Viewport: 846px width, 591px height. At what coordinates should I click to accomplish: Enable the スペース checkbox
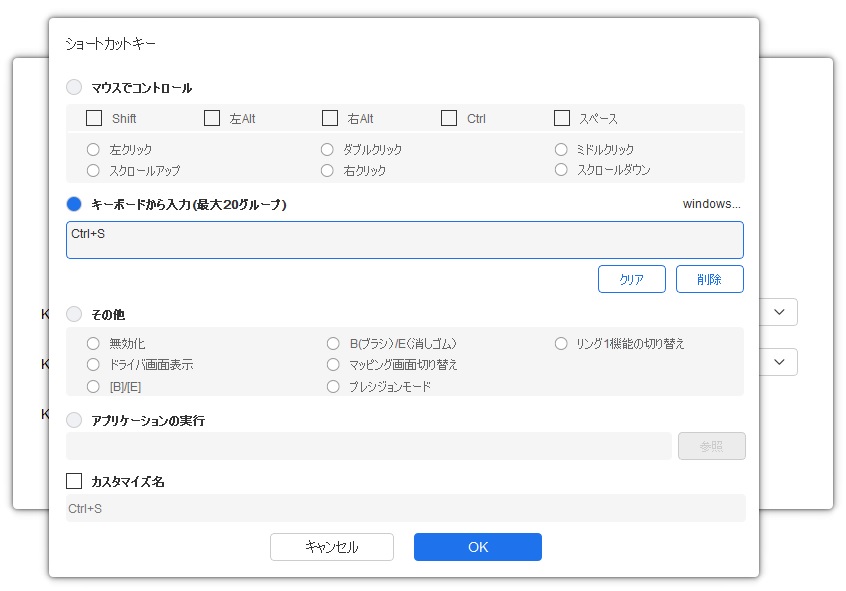(x=562, y=118)
